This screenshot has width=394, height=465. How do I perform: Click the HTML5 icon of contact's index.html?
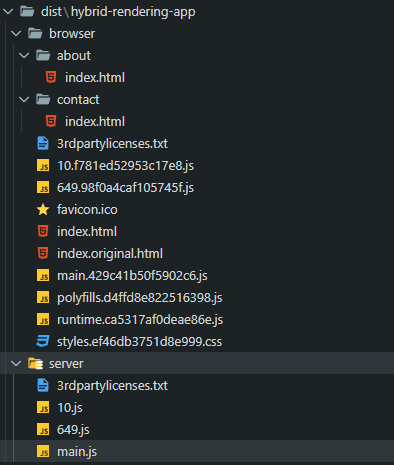[x=51, y=121]
